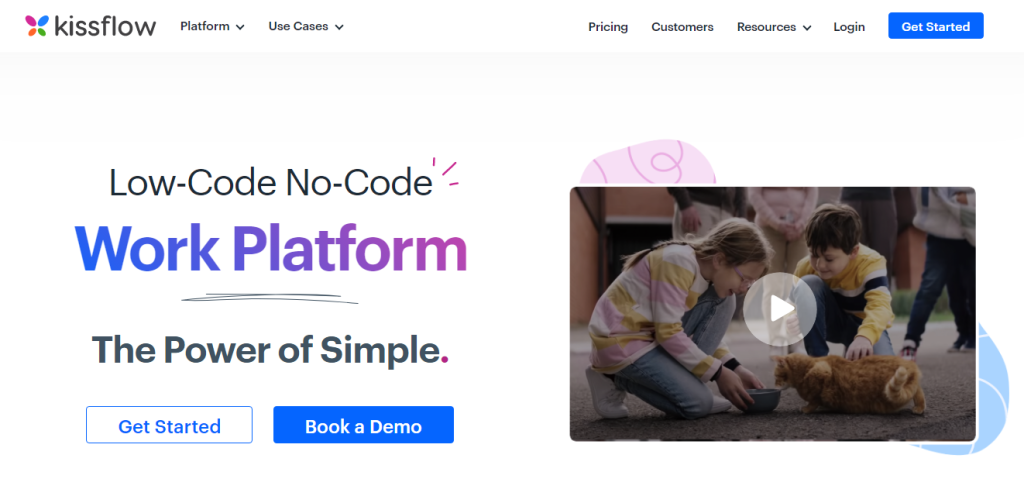Expand the Use Cases chevron arrow
The image size is (1024, 503).
coord(339,27)
